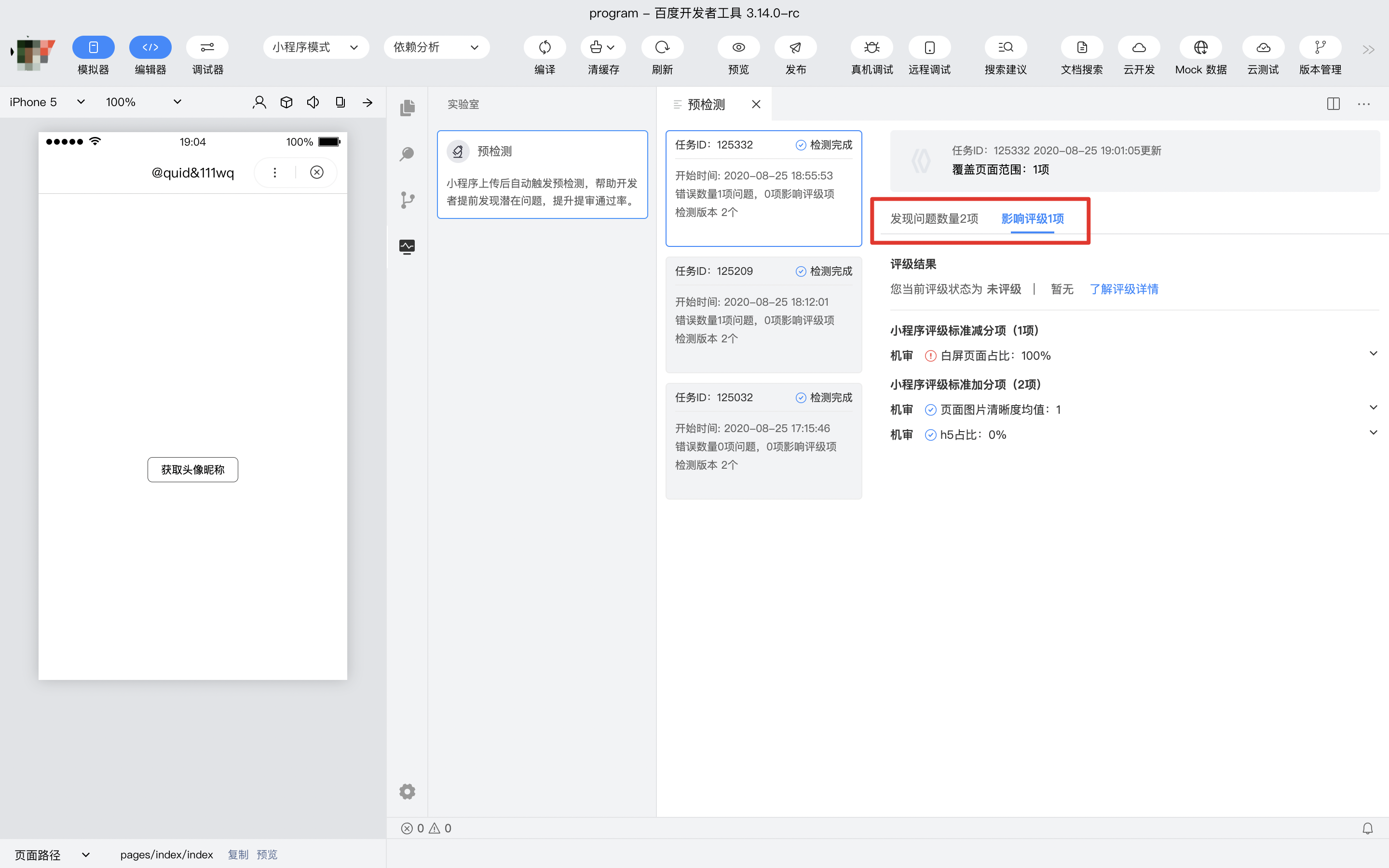1389x868 pixels.
Task: Open 云测试 cloud testing
Action: tap(1263, 47)
